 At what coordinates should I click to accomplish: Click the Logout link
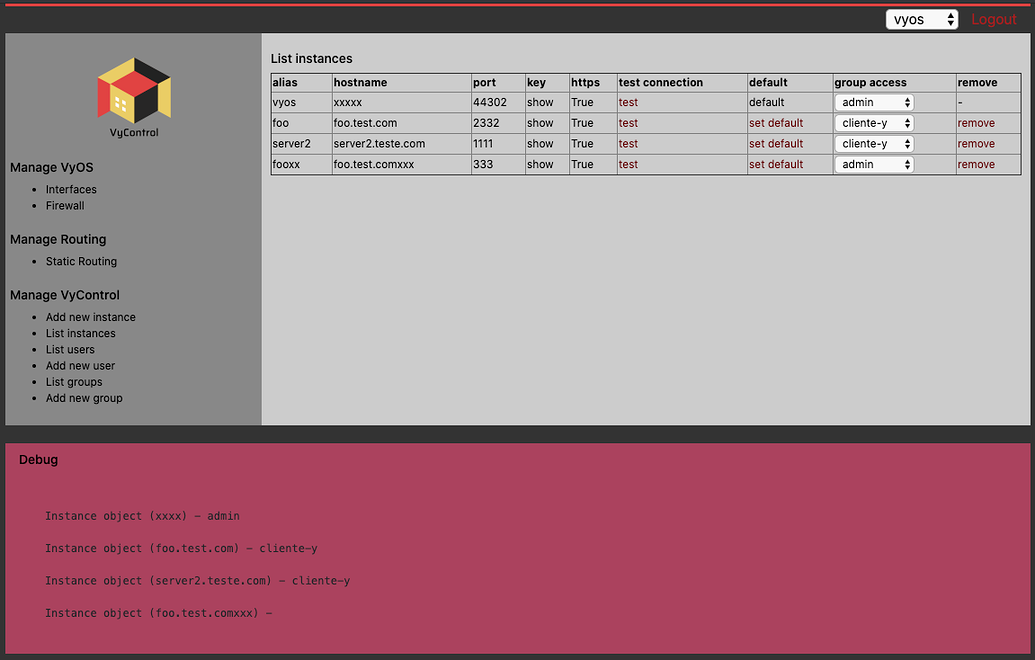(x=993, y=19)
